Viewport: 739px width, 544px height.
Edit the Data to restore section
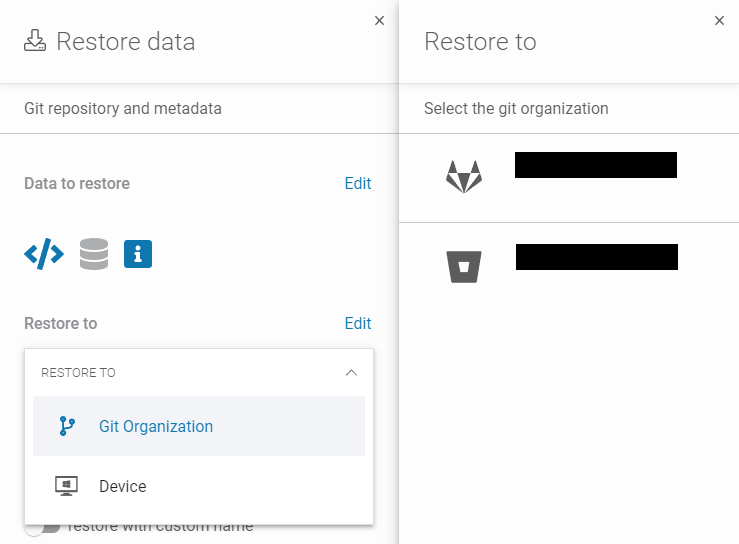coord(357,183)
